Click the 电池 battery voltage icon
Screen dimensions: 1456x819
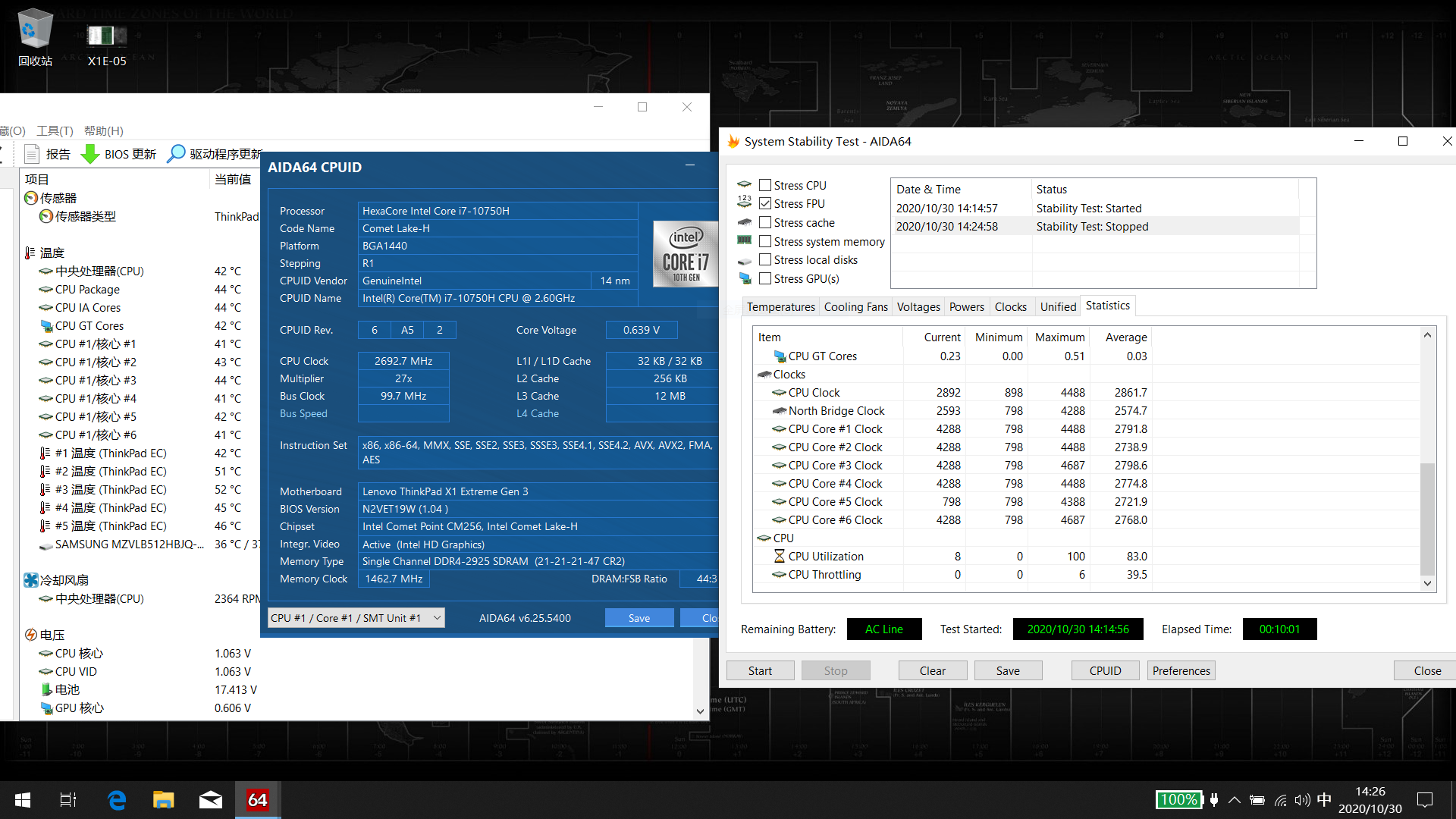tap(46, 689)
